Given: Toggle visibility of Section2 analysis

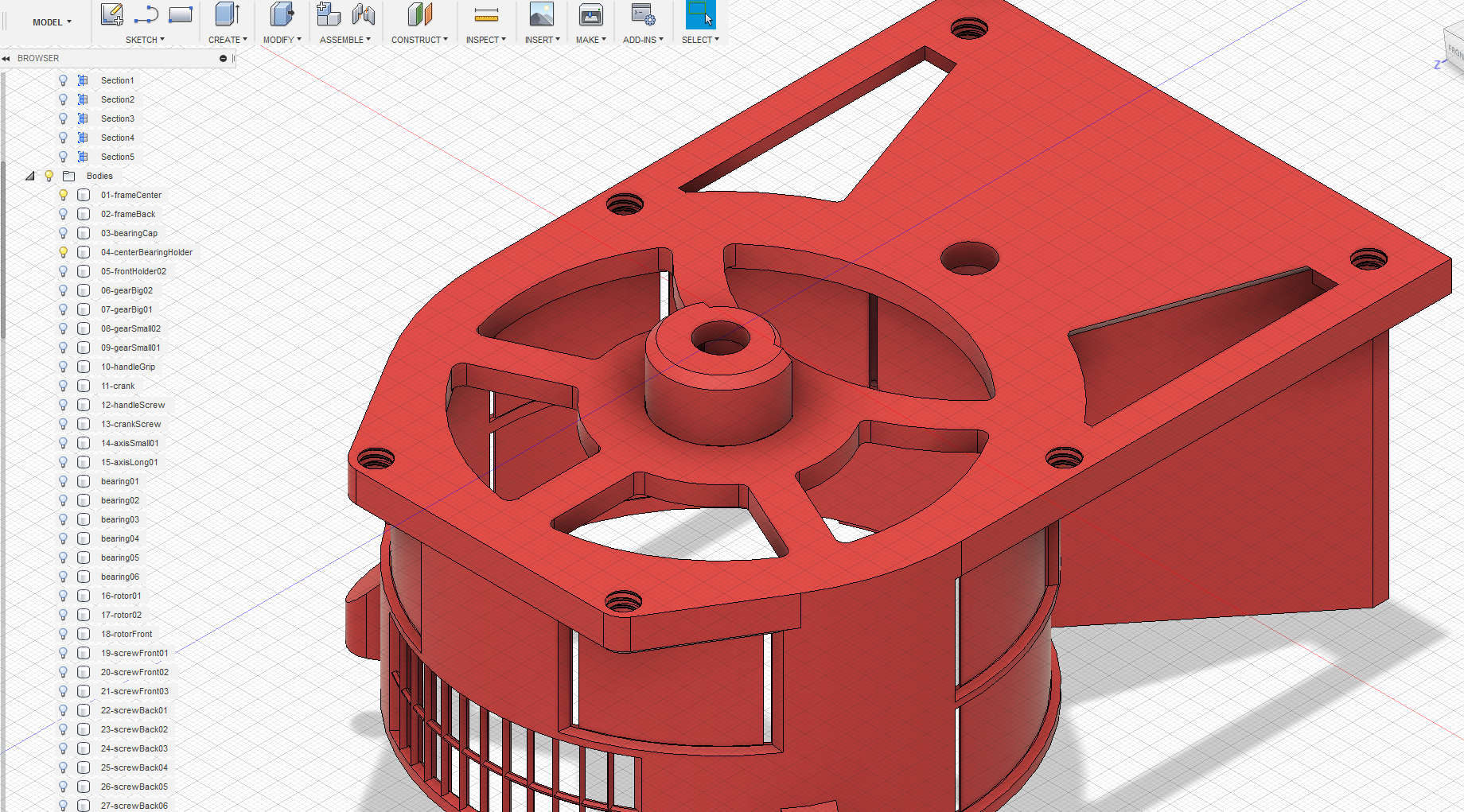Looking at the screenshot, I should (x=64, y=99).
